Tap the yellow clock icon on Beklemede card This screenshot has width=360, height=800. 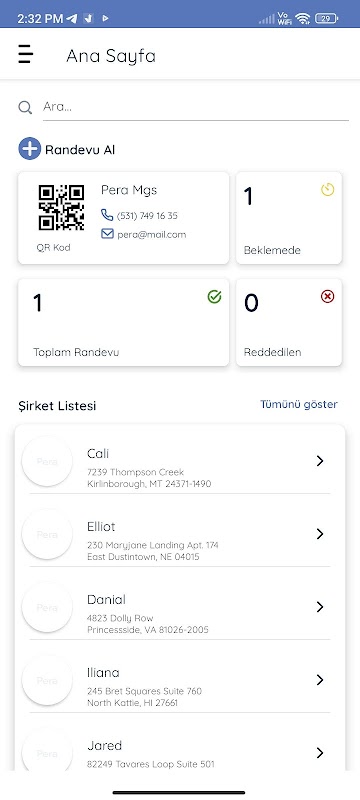327,190
